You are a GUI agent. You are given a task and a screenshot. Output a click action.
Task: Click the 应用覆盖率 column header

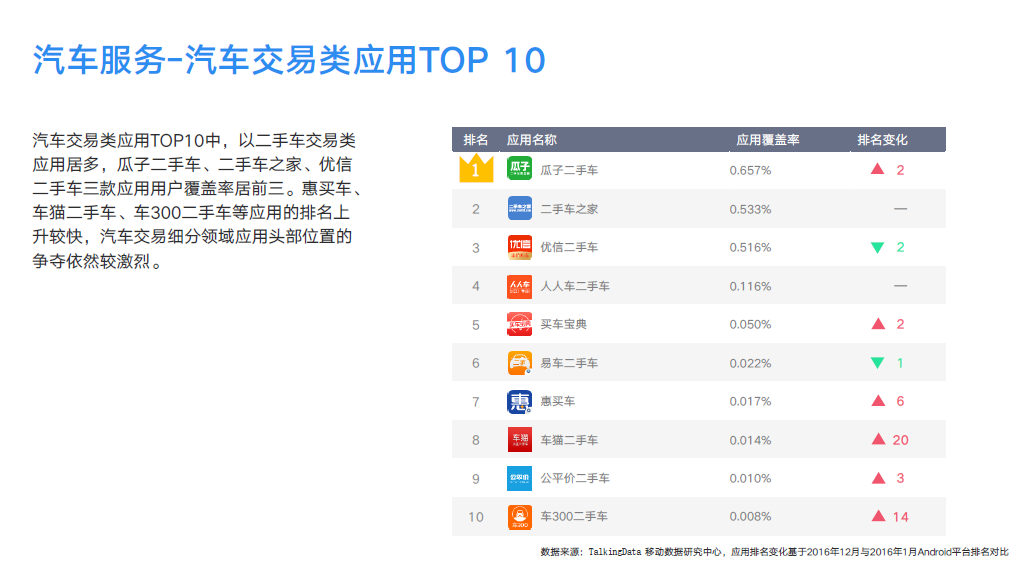pyautogui.click(x=767, y=140)
